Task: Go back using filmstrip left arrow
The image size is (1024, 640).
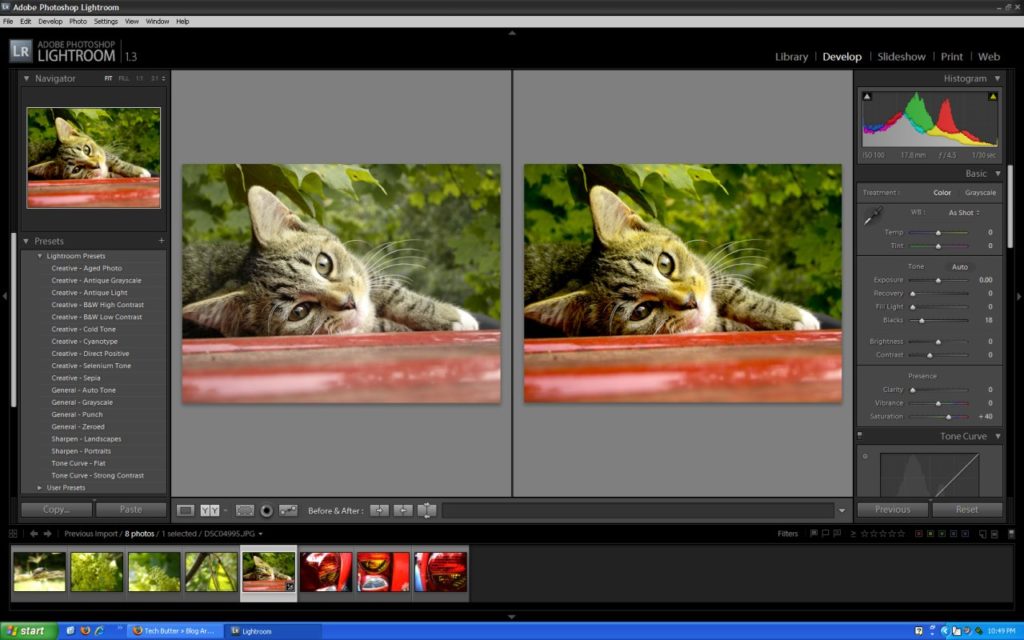Action: pyautogui.click(x=34, y=534)
